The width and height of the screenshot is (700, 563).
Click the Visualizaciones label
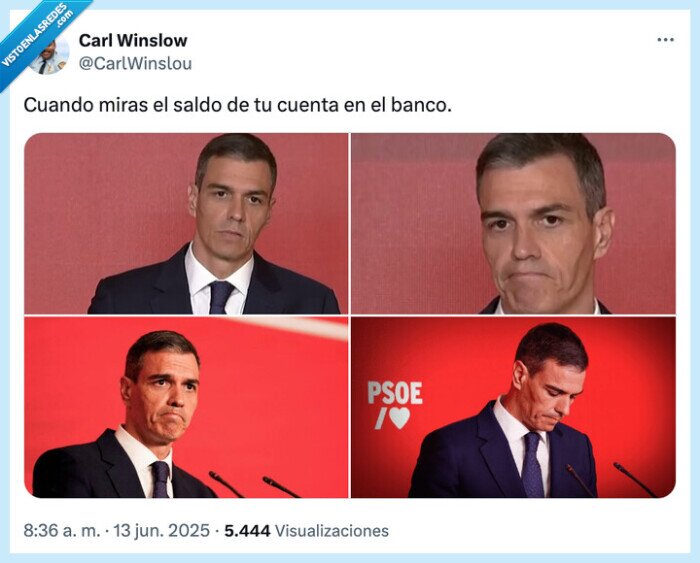point(332,531)
